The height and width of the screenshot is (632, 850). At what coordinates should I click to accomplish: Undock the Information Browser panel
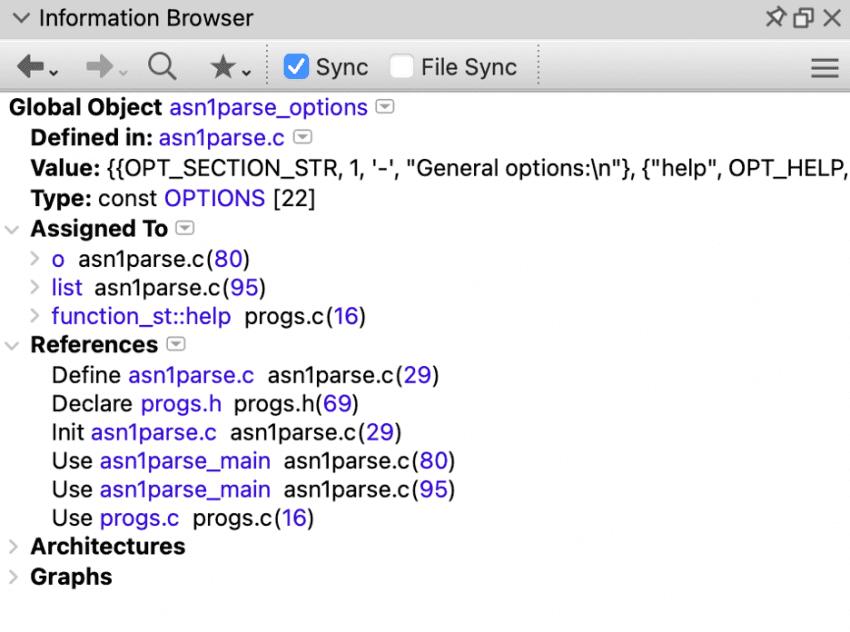click(803, 18)
